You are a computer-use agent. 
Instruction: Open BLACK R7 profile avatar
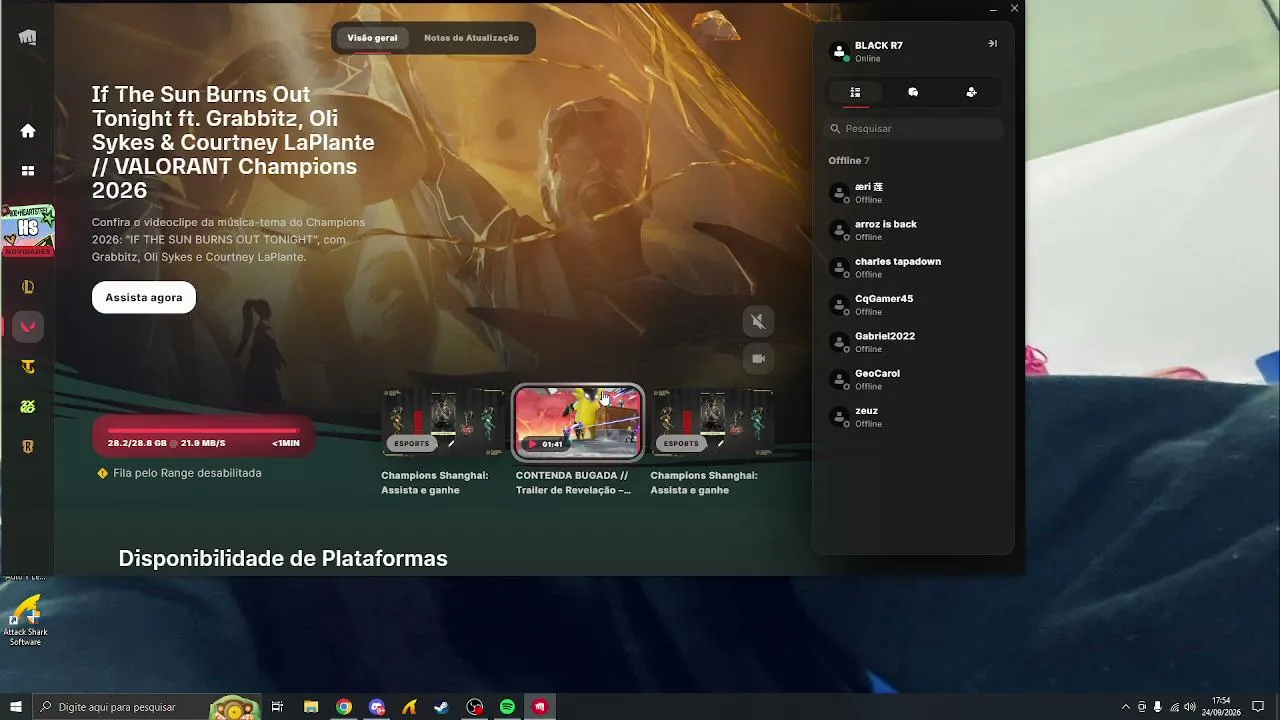coord(839,51)
